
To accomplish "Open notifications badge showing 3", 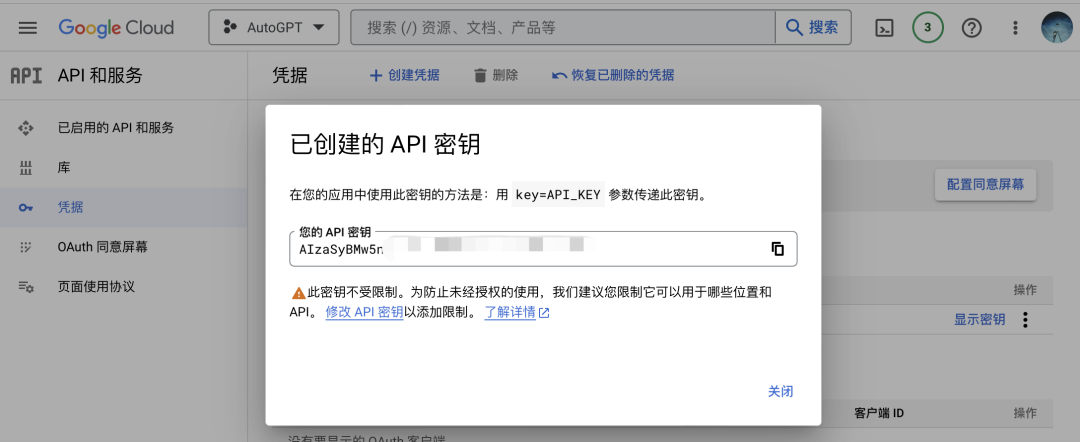I will click(x=928, y=28).
